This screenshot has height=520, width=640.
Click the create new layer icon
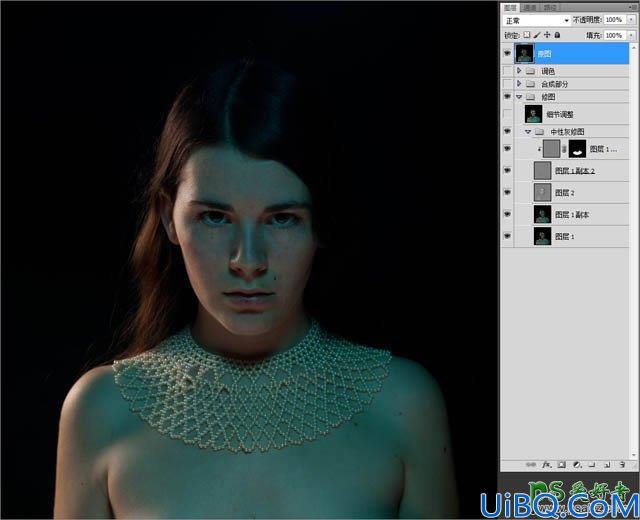(x=607, y=464)
